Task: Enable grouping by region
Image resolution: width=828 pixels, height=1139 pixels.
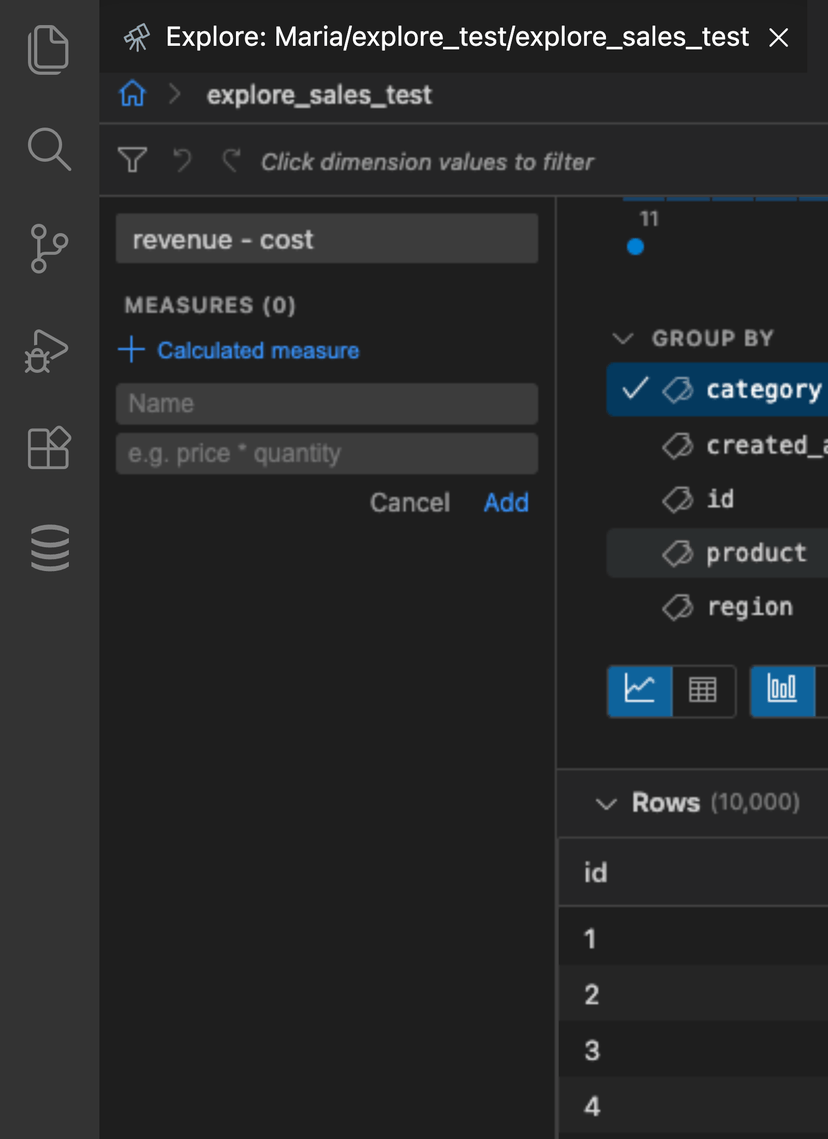Action: [x=750, y=605]
